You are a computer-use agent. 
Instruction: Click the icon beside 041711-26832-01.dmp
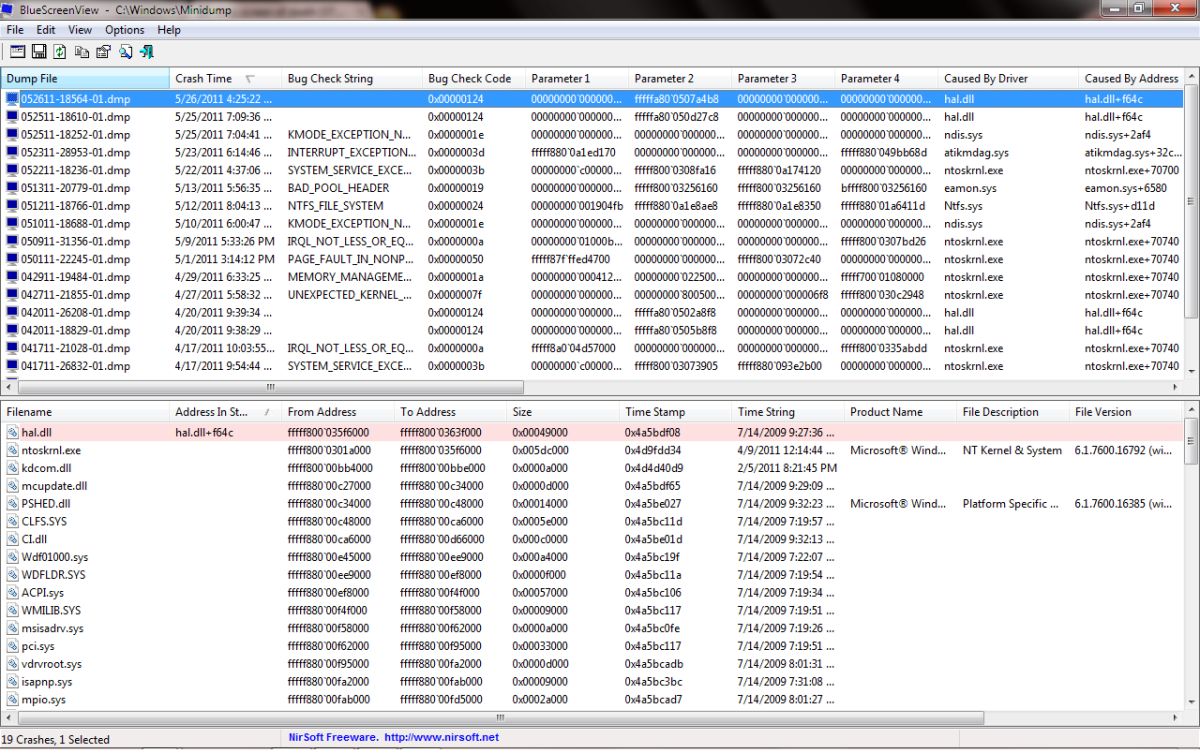[x=12, y=366]
